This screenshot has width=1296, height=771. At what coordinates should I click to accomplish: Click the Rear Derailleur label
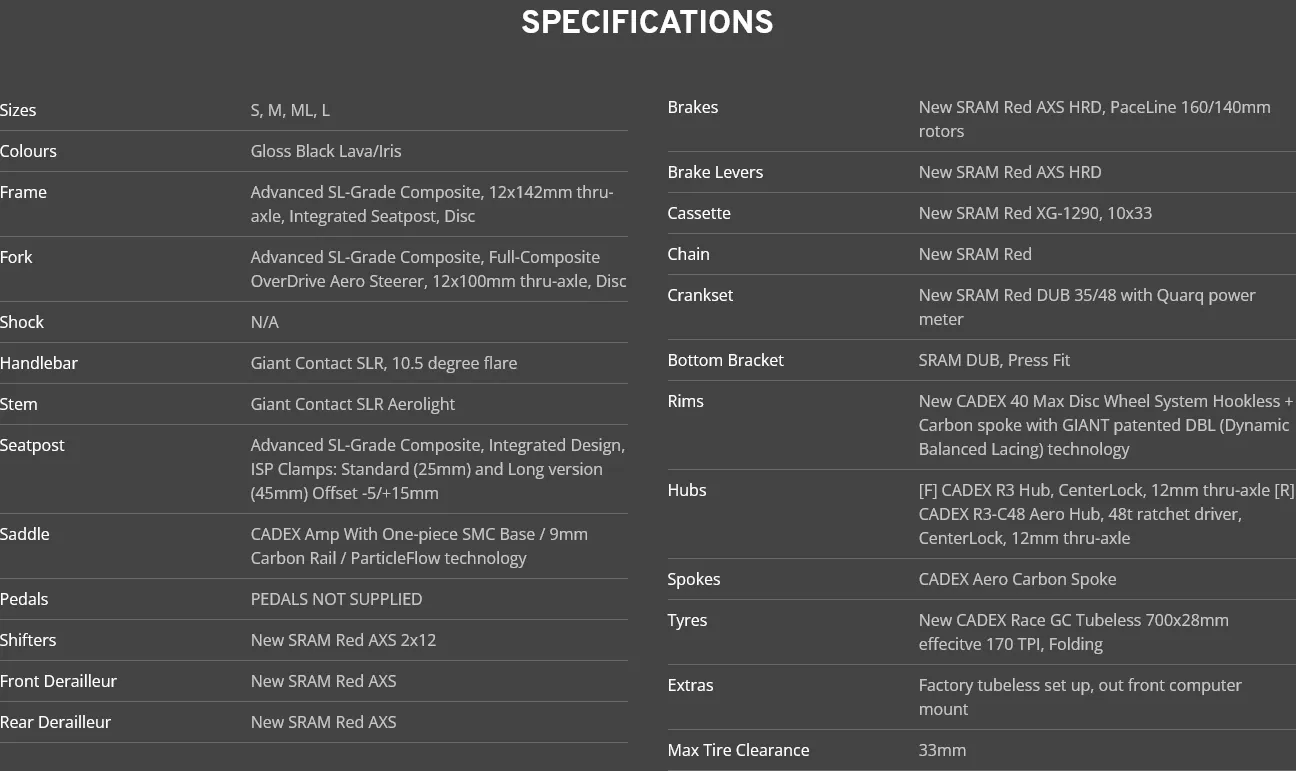pos(56,722)
